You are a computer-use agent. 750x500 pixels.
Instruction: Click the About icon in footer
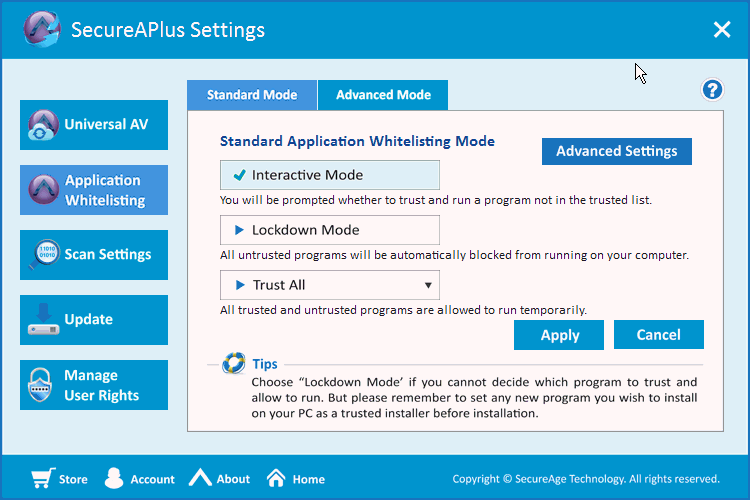tap(201, 478)
